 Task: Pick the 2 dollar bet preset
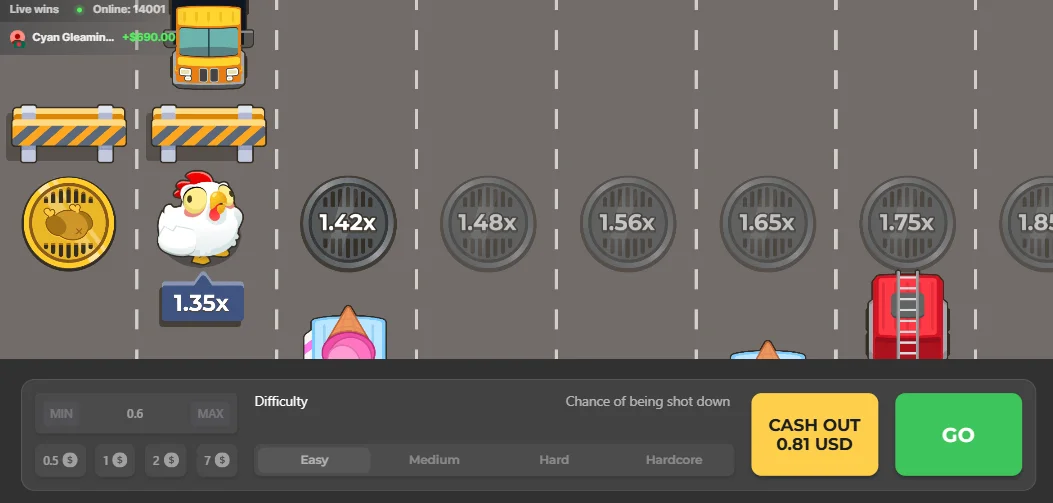pyautogui.click(x=165, y=461)
